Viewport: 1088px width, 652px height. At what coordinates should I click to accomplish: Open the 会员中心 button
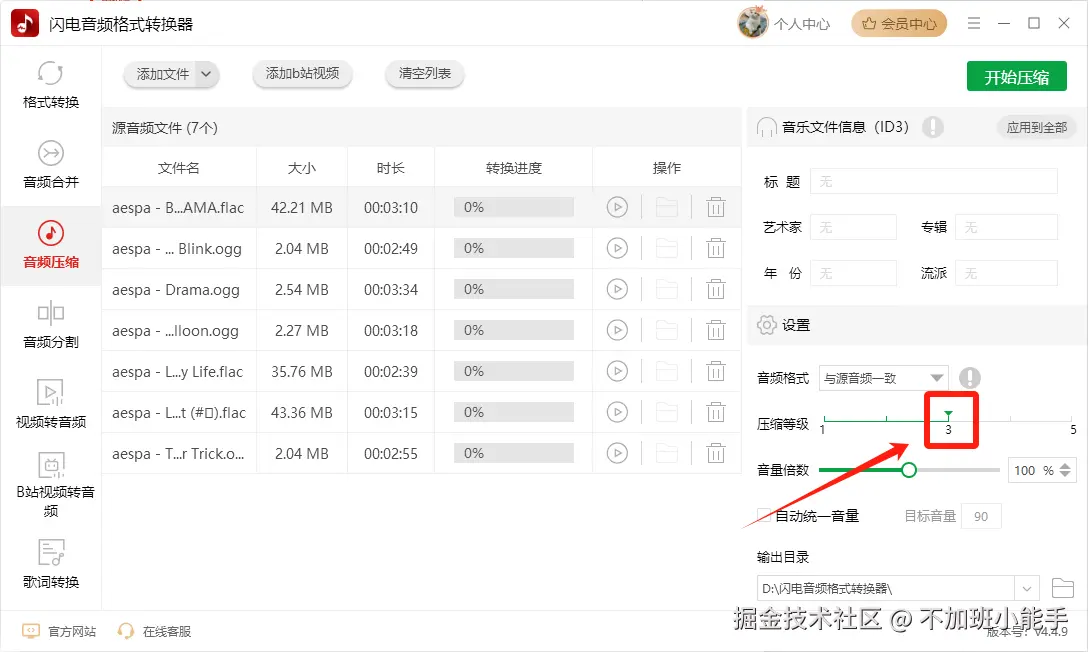(899, 24)
